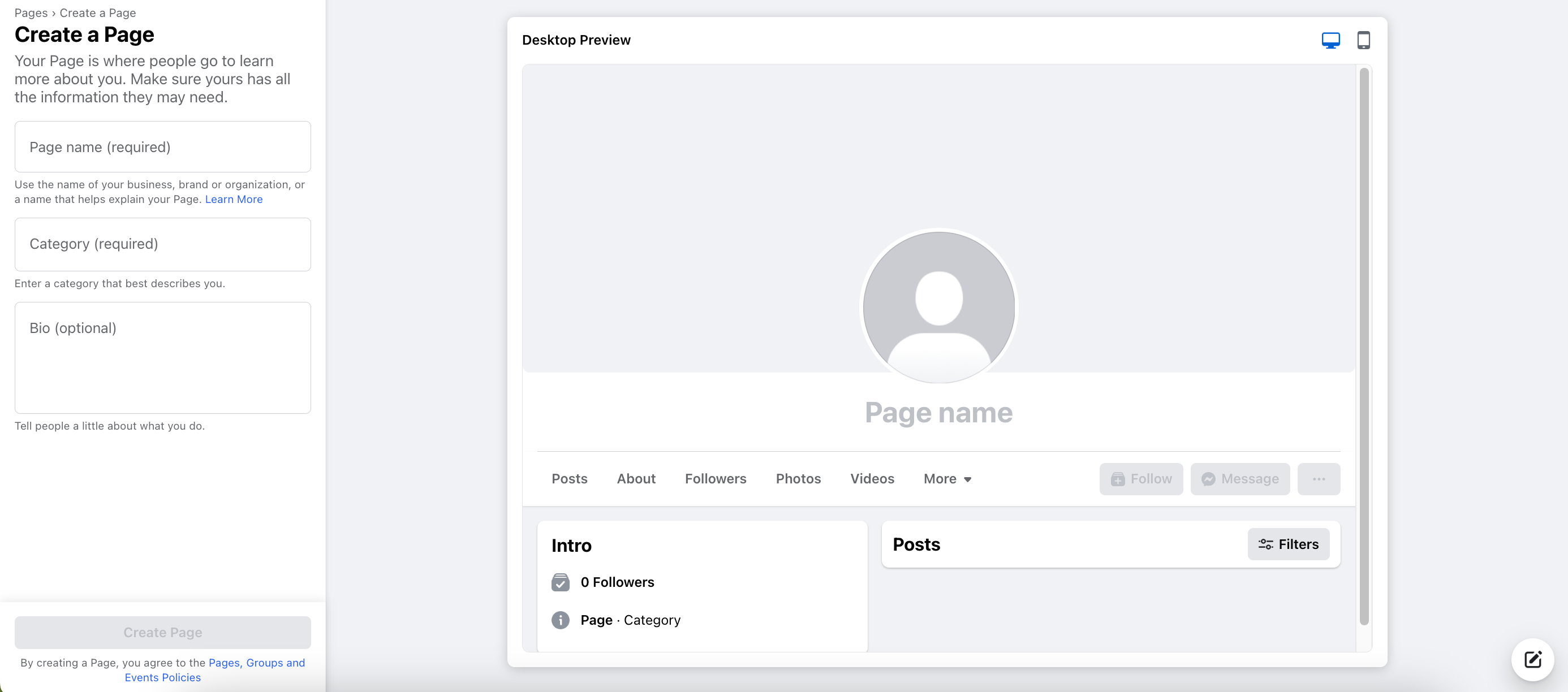Expand the More tab dropdown
This screenshot has width=1568, height=692.
(946, 479)
